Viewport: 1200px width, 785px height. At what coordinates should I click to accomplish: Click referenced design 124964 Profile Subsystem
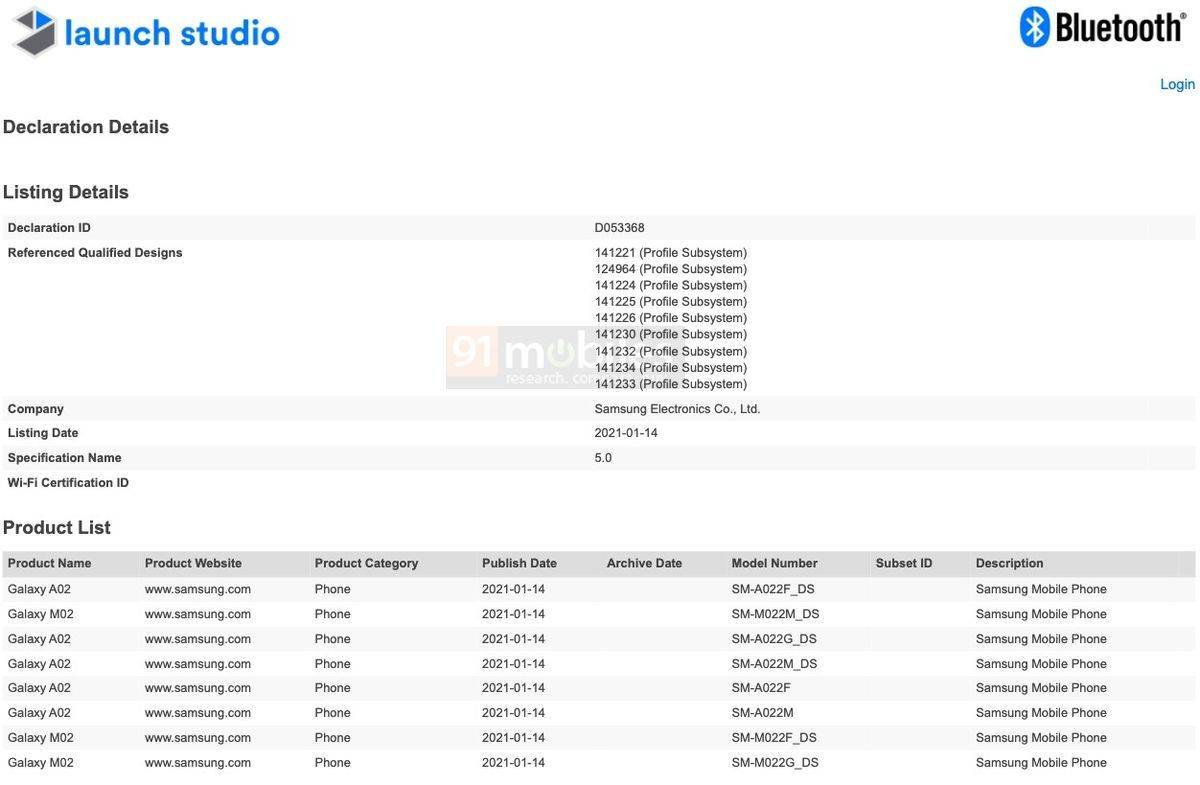670,269
